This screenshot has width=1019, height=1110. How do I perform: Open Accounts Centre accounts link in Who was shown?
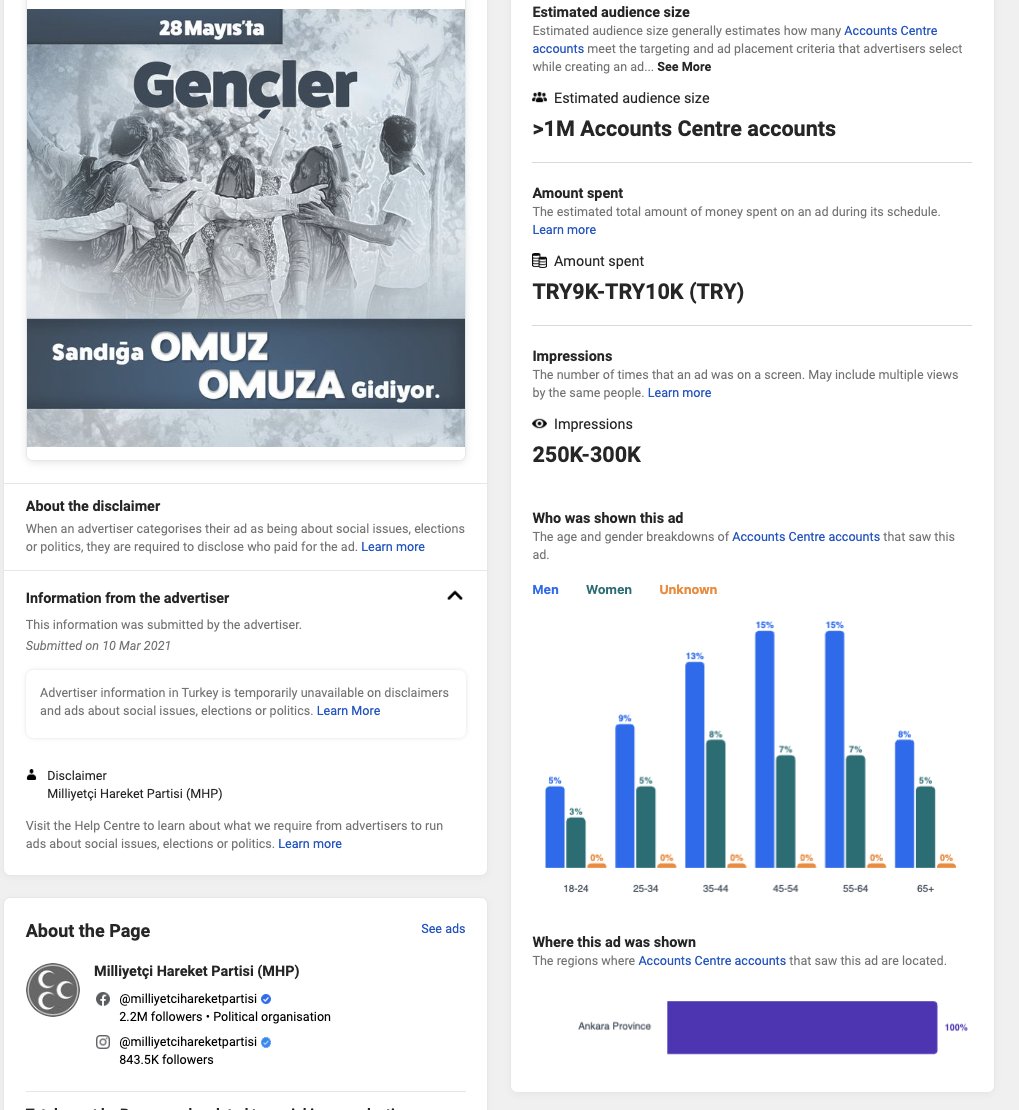pos(805,537)
